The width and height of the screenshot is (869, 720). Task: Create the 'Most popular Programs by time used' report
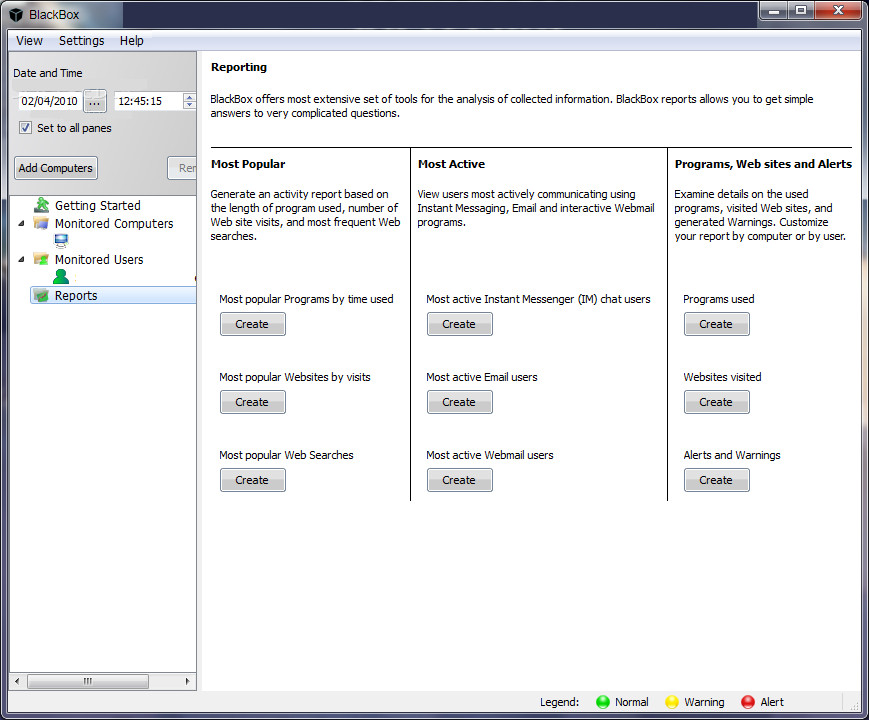(253, 324)
